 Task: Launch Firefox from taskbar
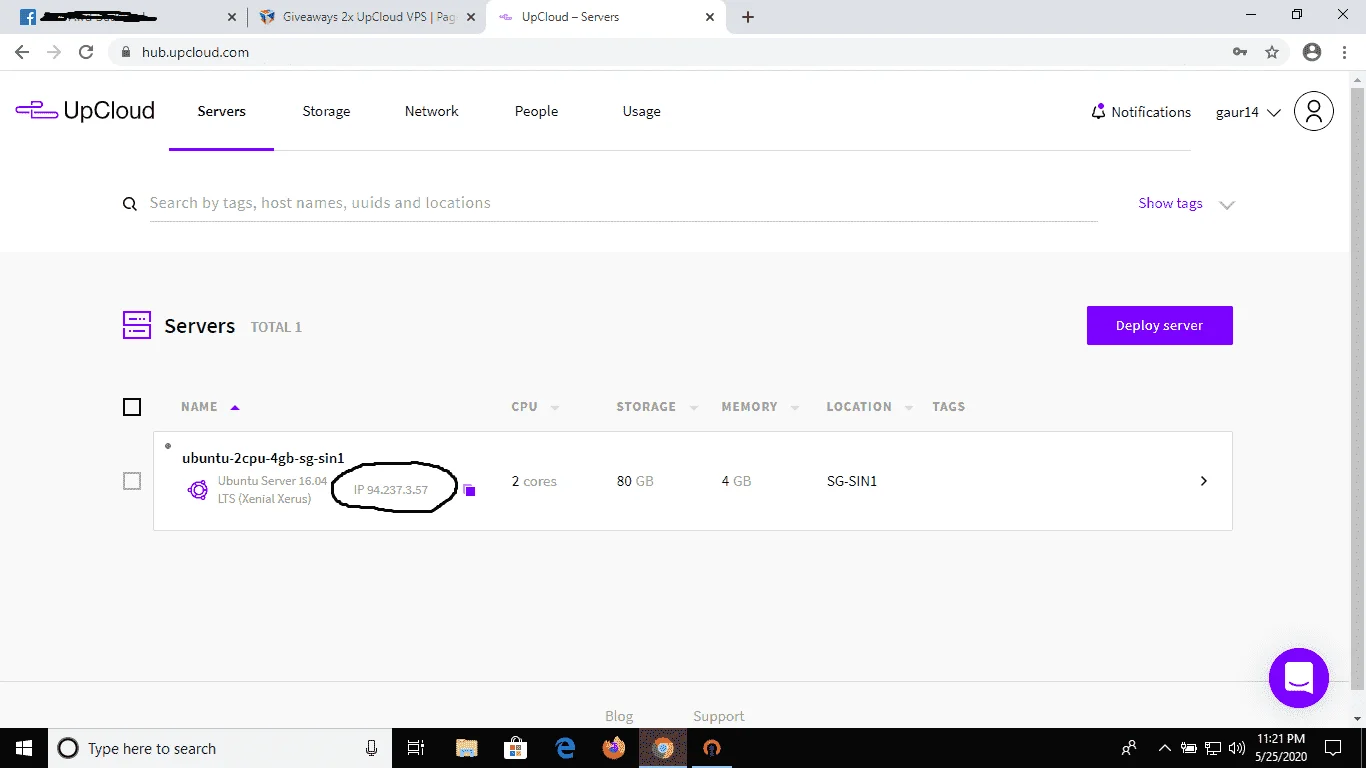tap(614, 748)
